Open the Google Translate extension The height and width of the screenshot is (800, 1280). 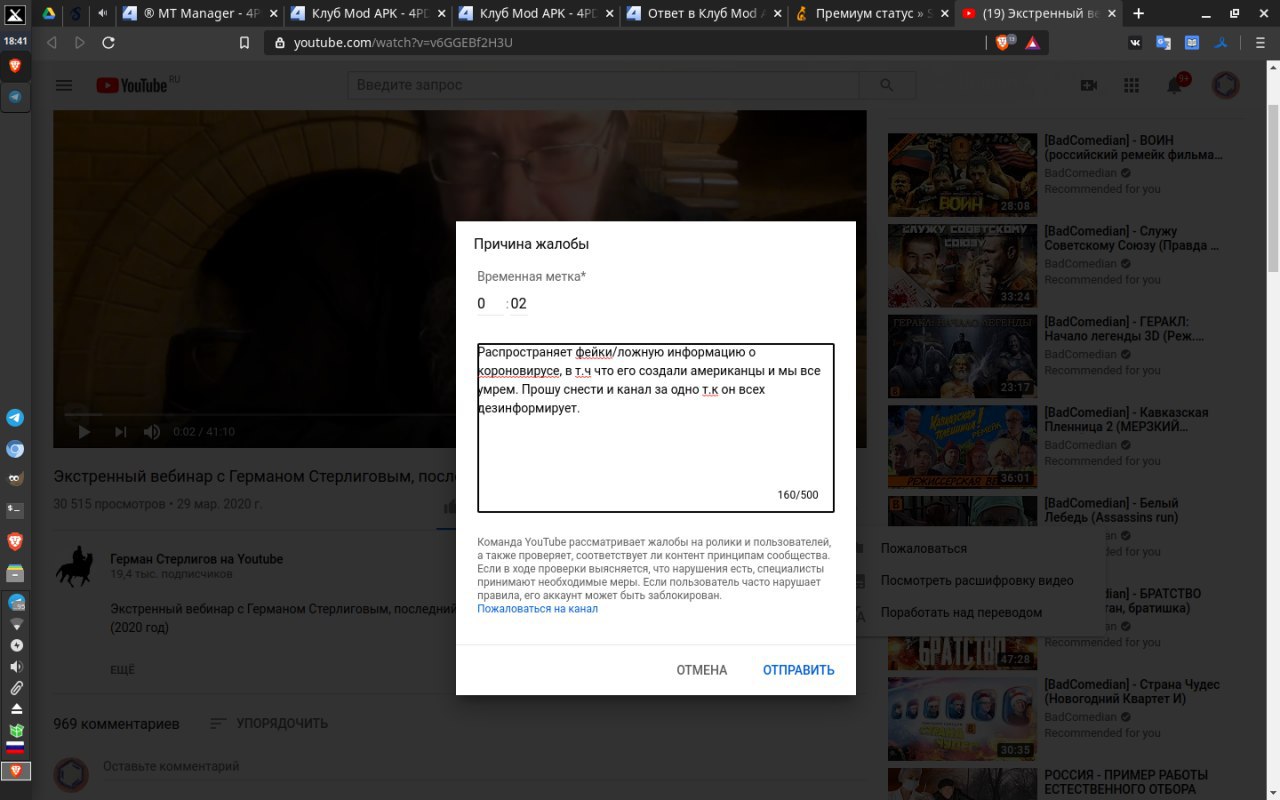pos(1163,43)
